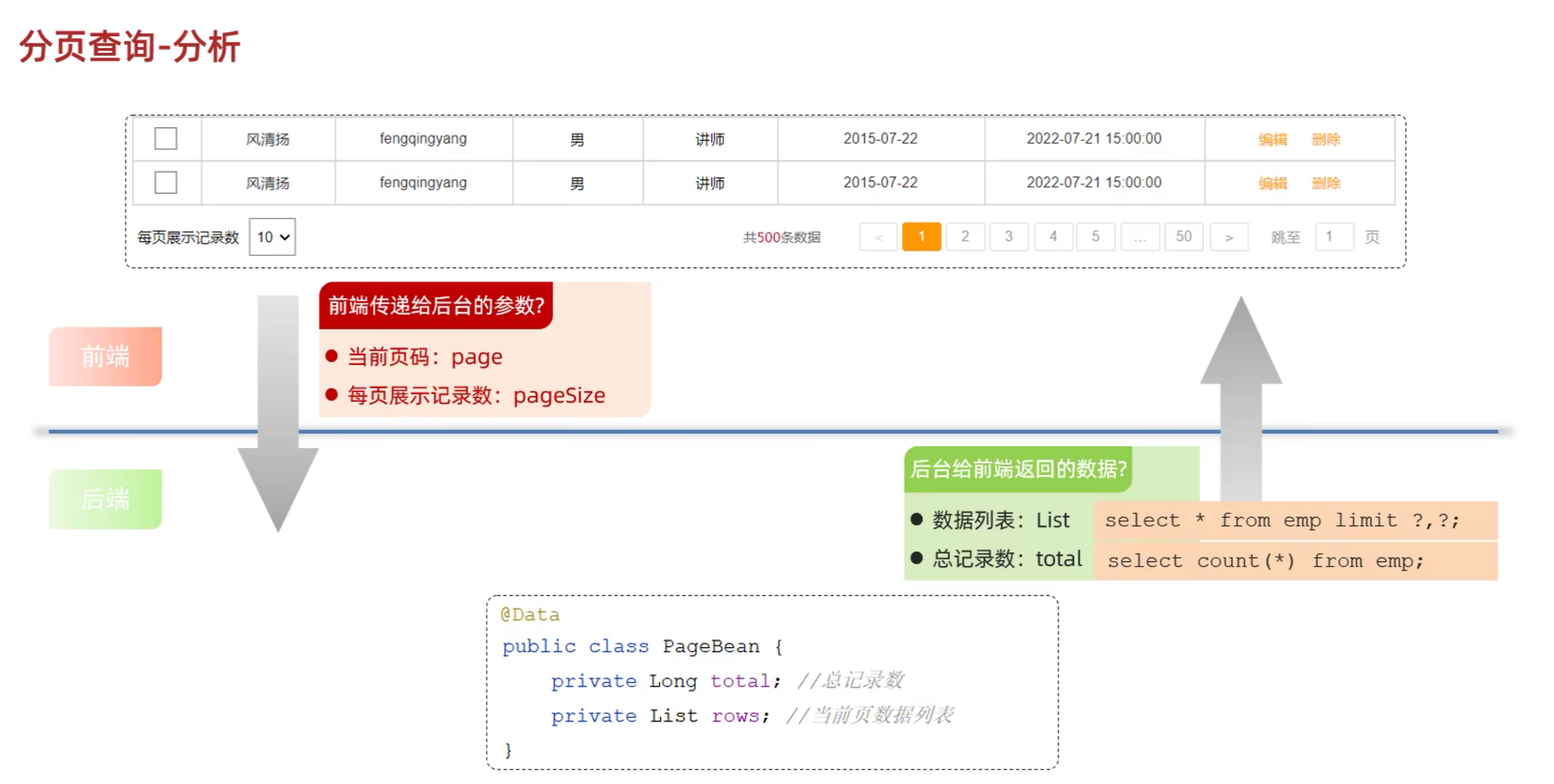The image size is (1554, 784).
Task: Select page 1 in pagination
Action: (x=921, y=237)
